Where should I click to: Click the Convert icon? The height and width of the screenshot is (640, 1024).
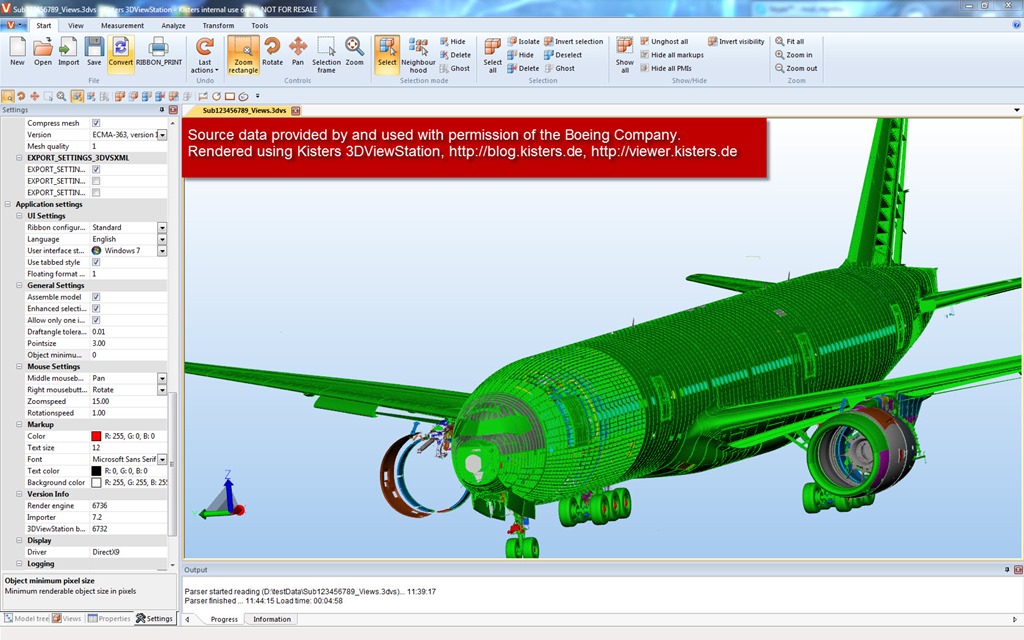[120, 52]
